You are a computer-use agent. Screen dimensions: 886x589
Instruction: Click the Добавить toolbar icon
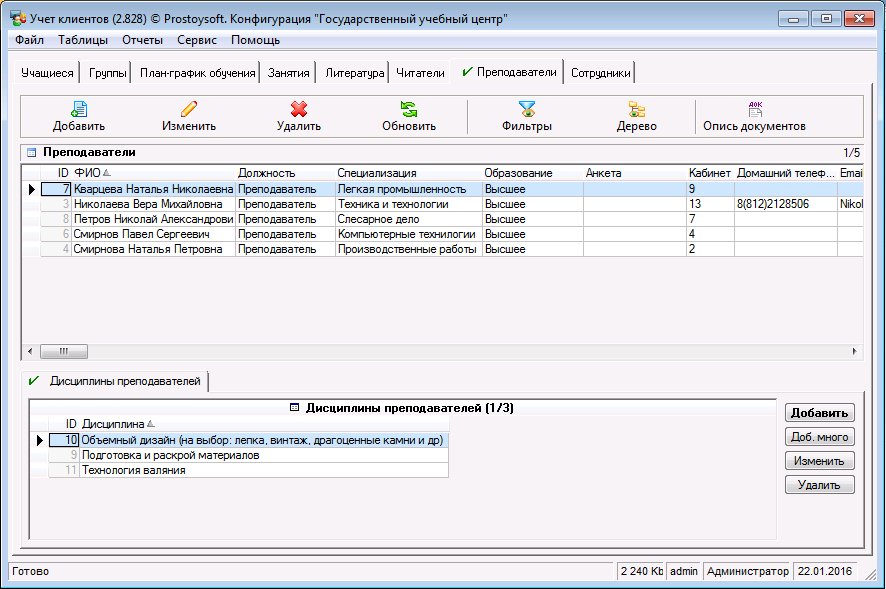[78, 110]
